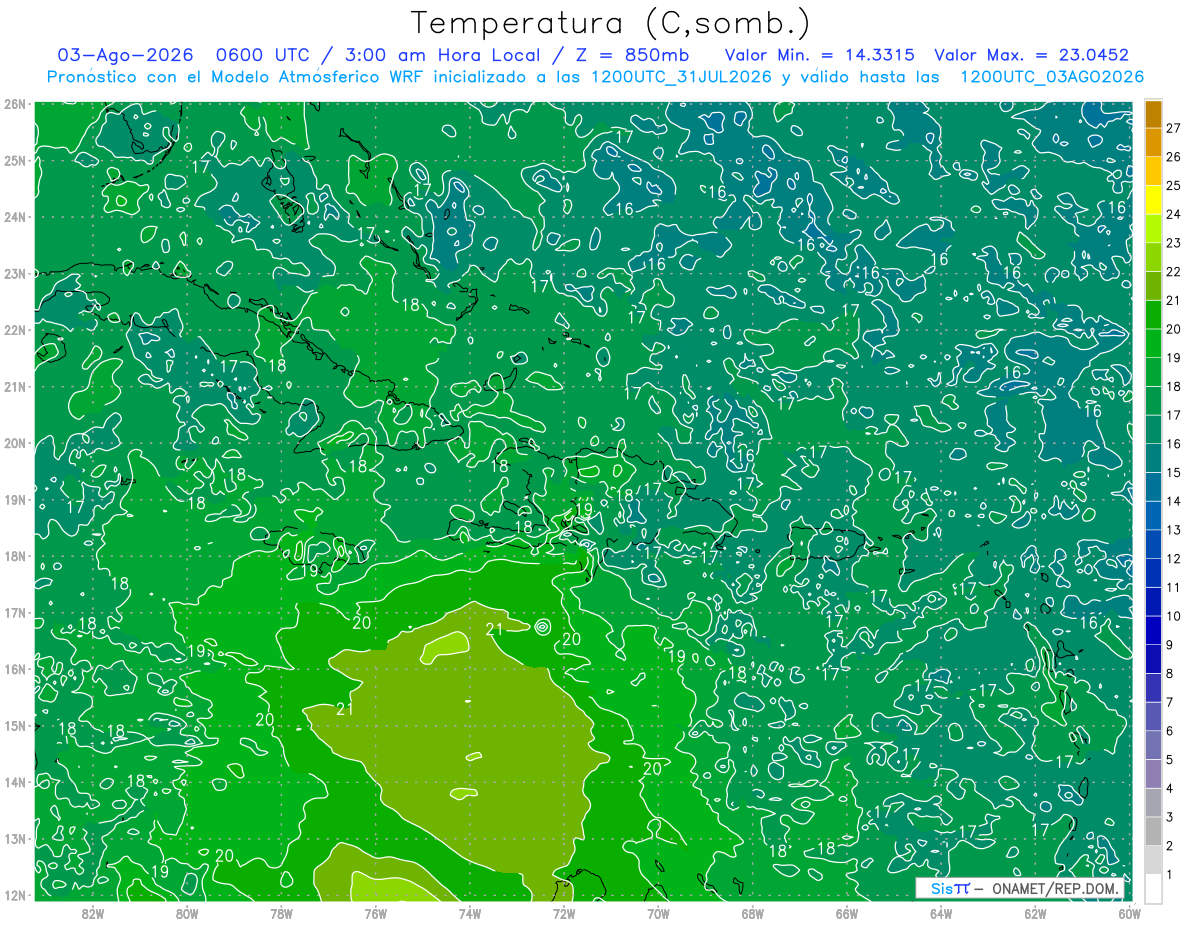
Task: Click the 18N latitude axis label
Action: tap(15, 556)
